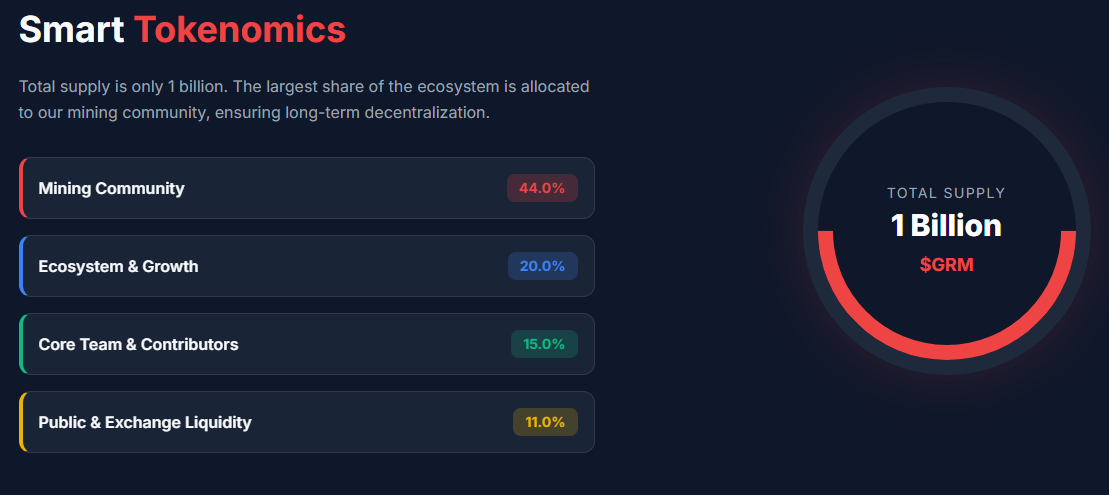Click the red Tokenomics word in title
Screen dimensions: 1109x495
240,30
